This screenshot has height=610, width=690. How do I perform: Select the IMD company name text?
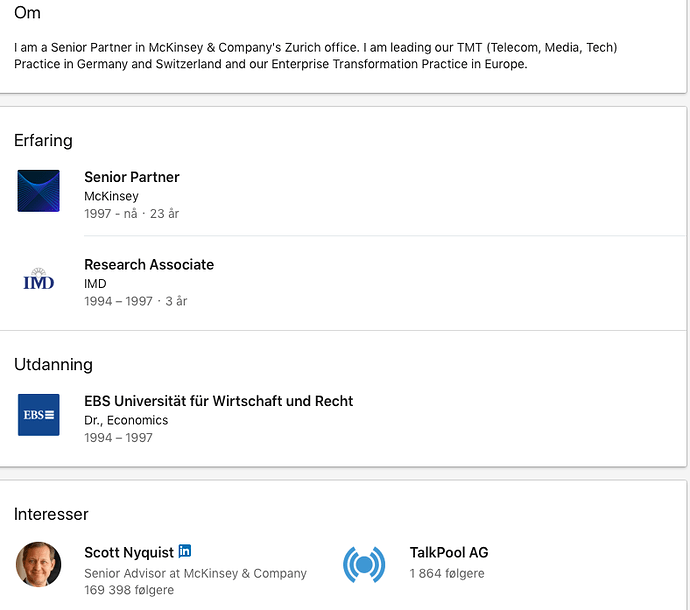[x=95, y=284]
